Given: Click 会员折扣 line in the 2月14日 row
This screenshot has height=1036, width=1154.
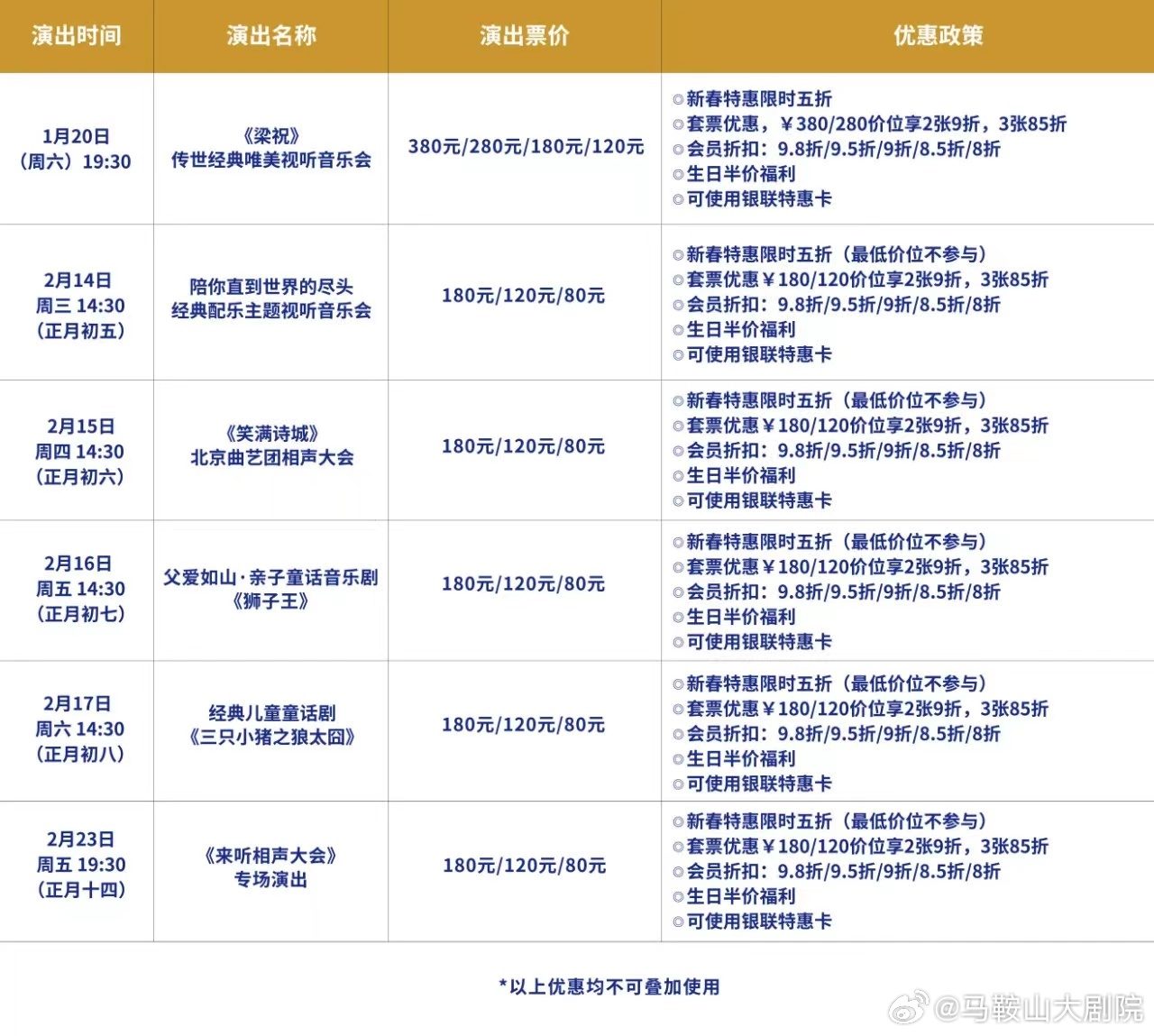Looking at the screenshot, I should click(836, 305).
